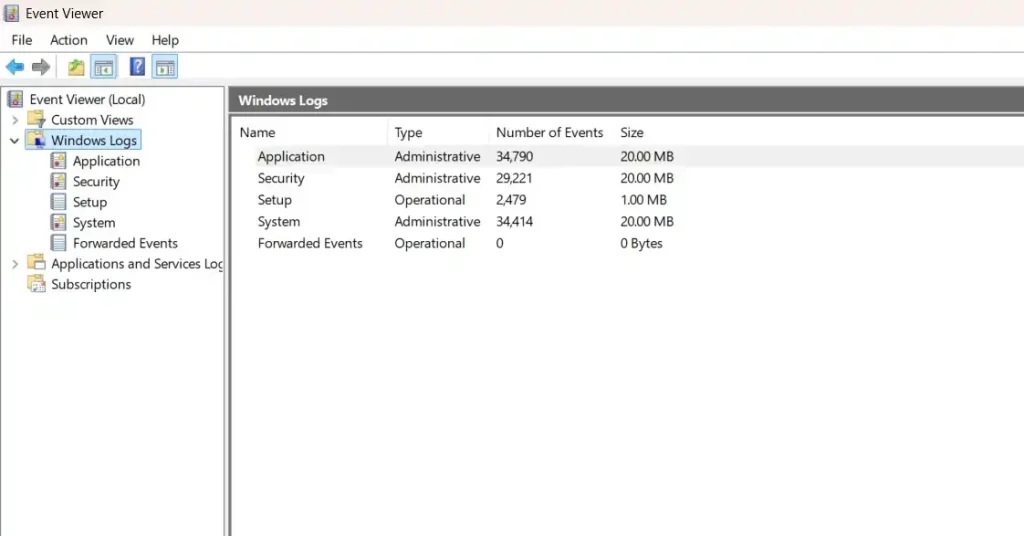
Task: Select the Setup row in the list
Action: pos(627,200)
